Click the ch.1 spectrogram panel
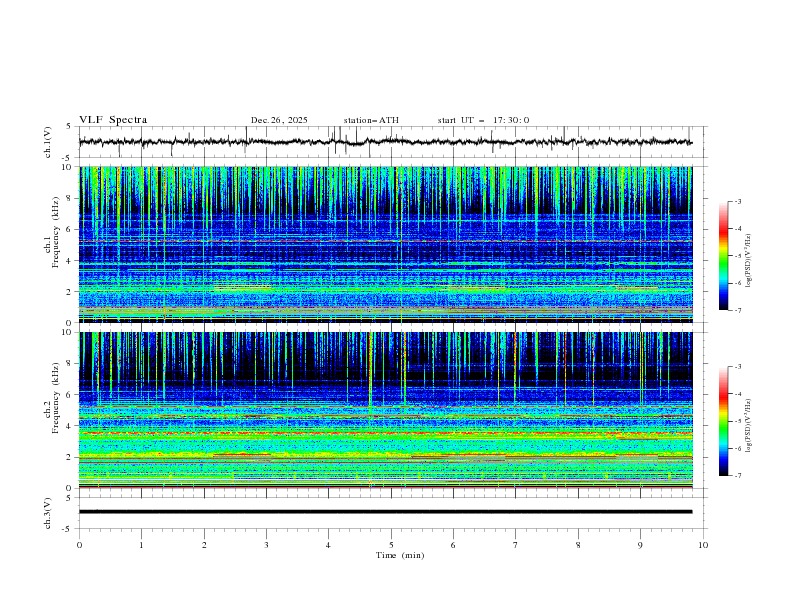 point(385,244)
